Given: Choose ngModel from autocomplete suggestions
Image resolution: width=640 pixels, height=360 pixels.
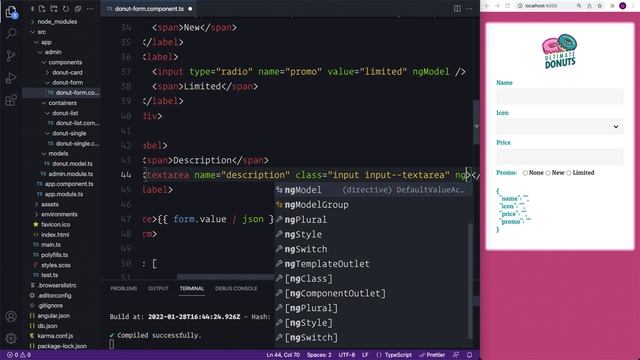Looking at the screenshot, I should pos(373,190).
